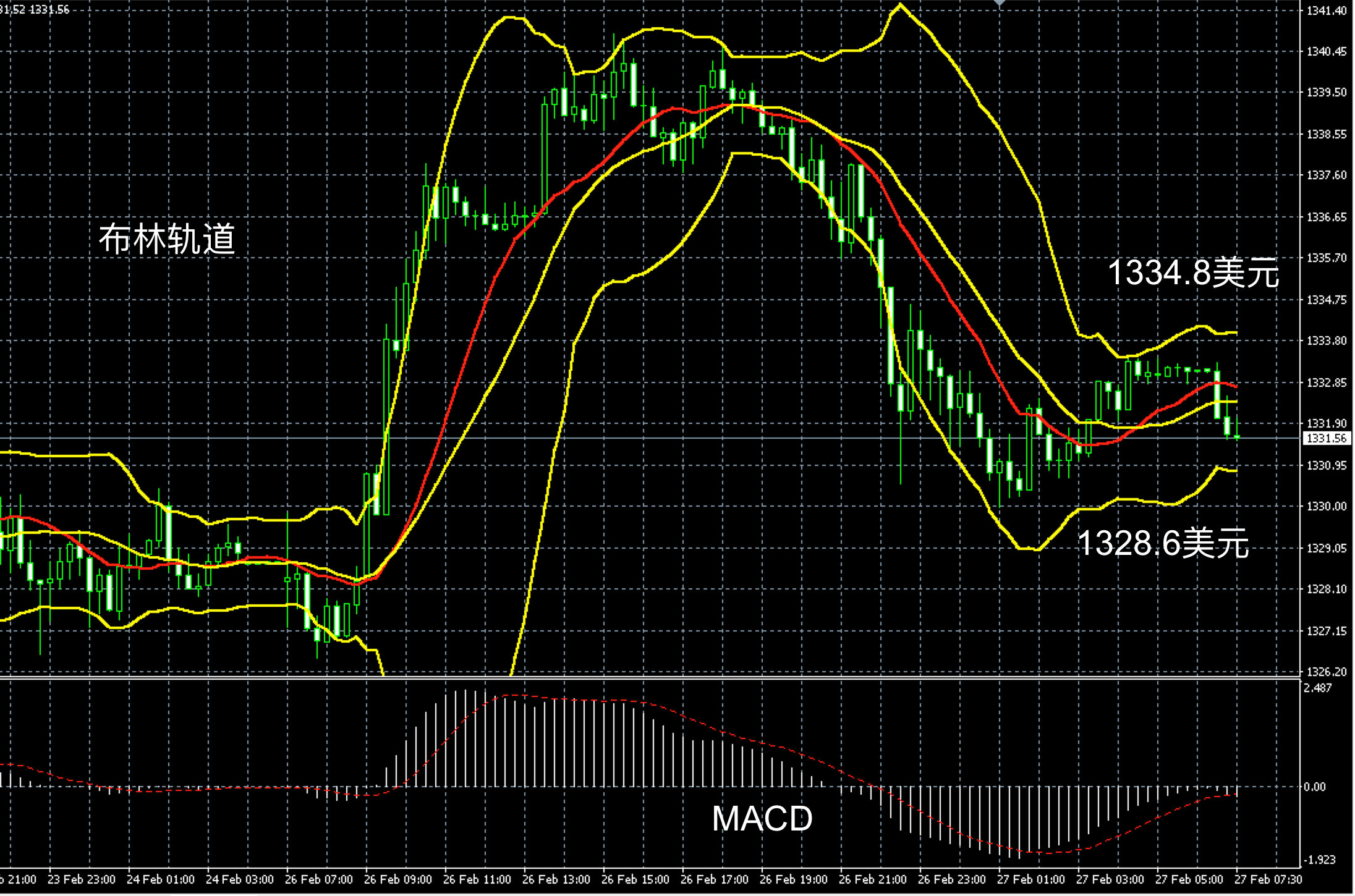Click 1337.60 on the price scale
This screenshot has width=1355, height=896.
pyautogui.click(x=1327, y=175)
